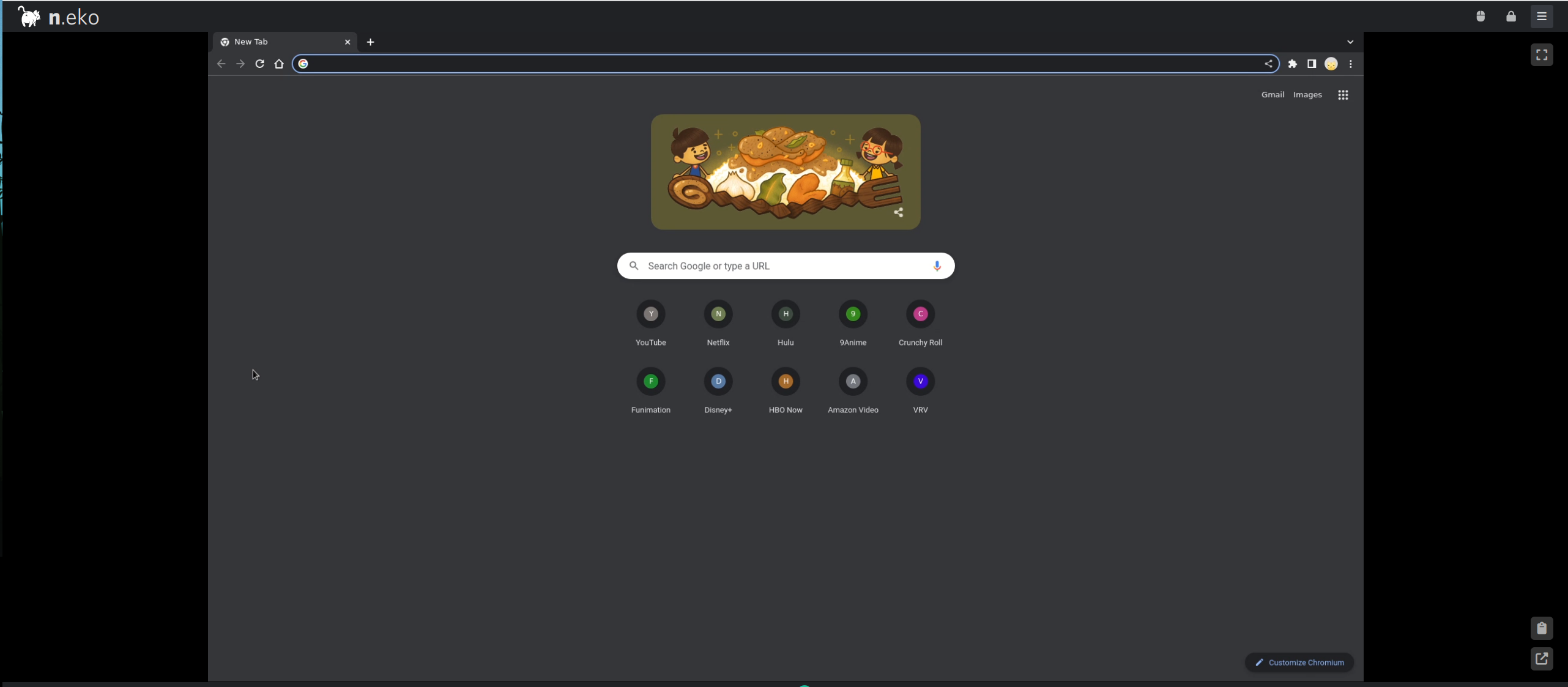Toggle the neko control lock icon
Image resolution: width=1568 pixels, height=687 pixels.
point(1510,17)
